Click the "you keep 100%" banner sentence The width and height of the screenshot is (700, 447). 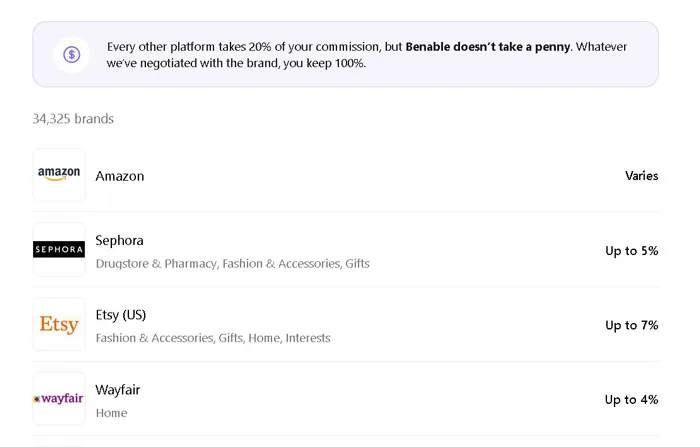tap(236, 63)
